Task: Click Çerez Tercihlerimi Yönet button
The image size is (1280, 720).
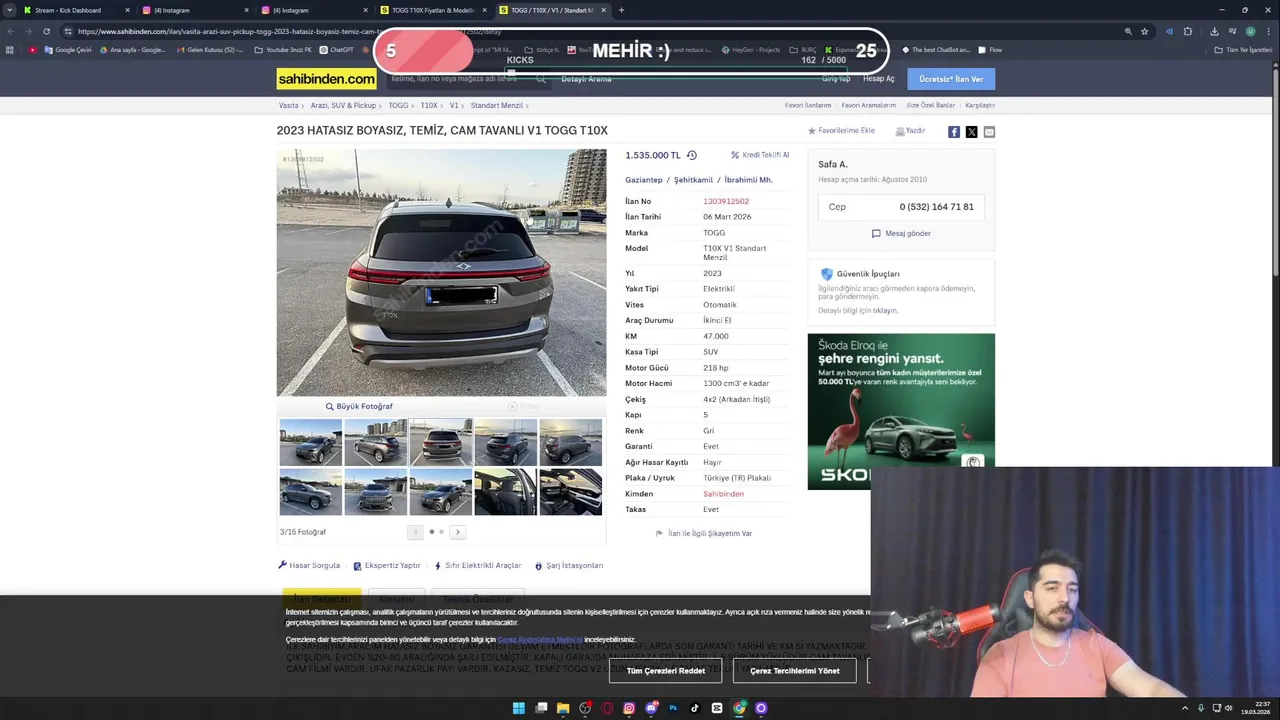Action: click(795, 671)
